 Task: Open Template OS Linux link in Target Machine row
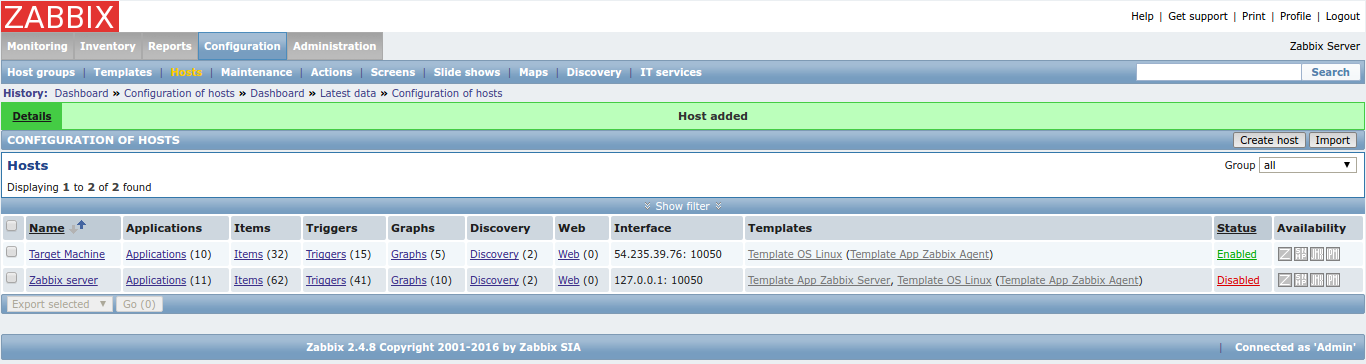coord(795,254)
